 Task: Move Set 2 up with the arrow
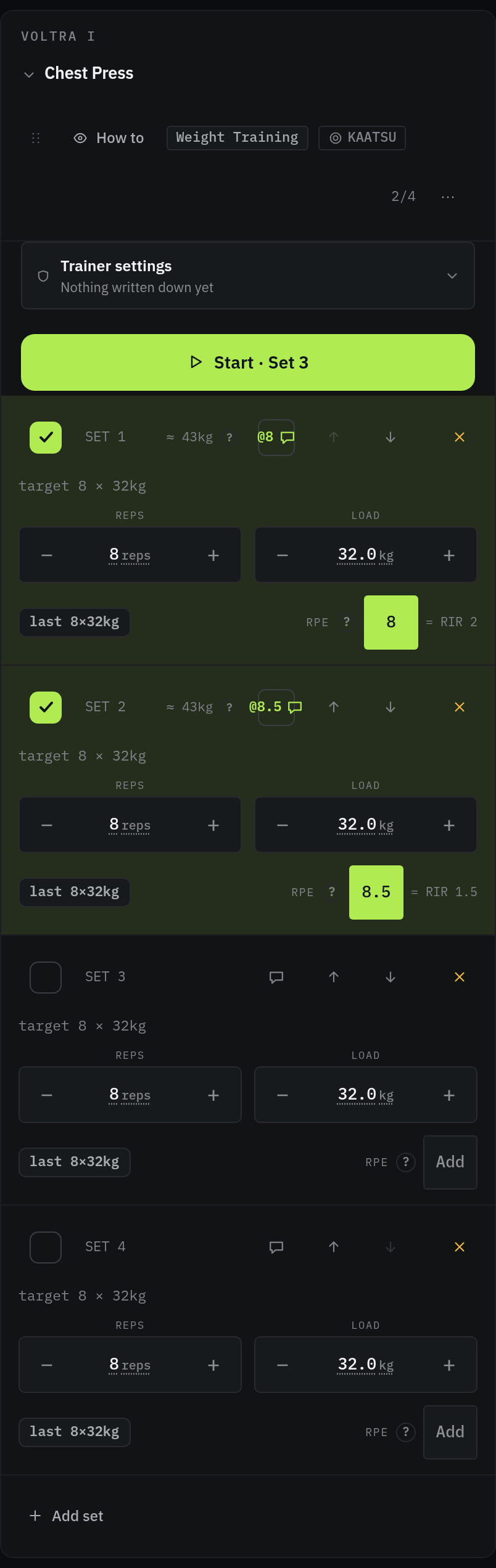pyautogui.click(x=334, y=707)
